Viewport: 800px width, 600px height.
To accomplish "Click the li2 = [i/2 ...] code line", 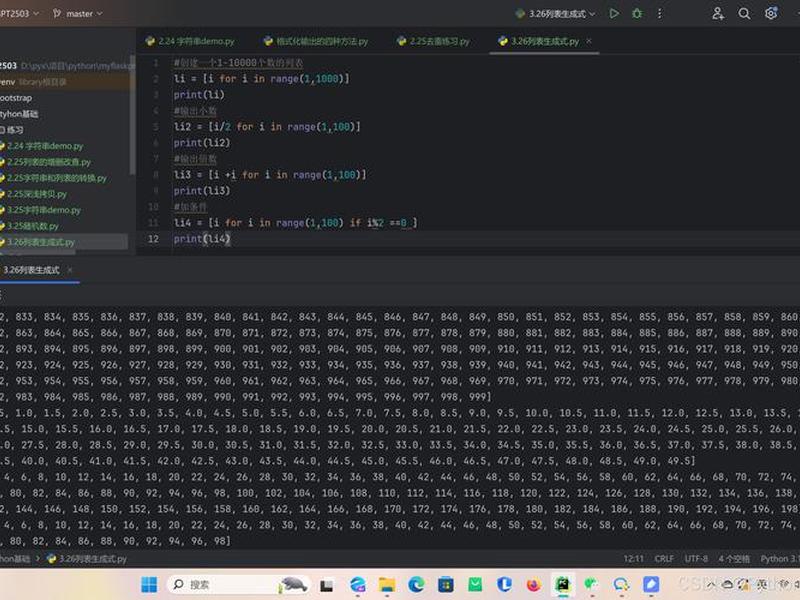I will coord(267,127).
